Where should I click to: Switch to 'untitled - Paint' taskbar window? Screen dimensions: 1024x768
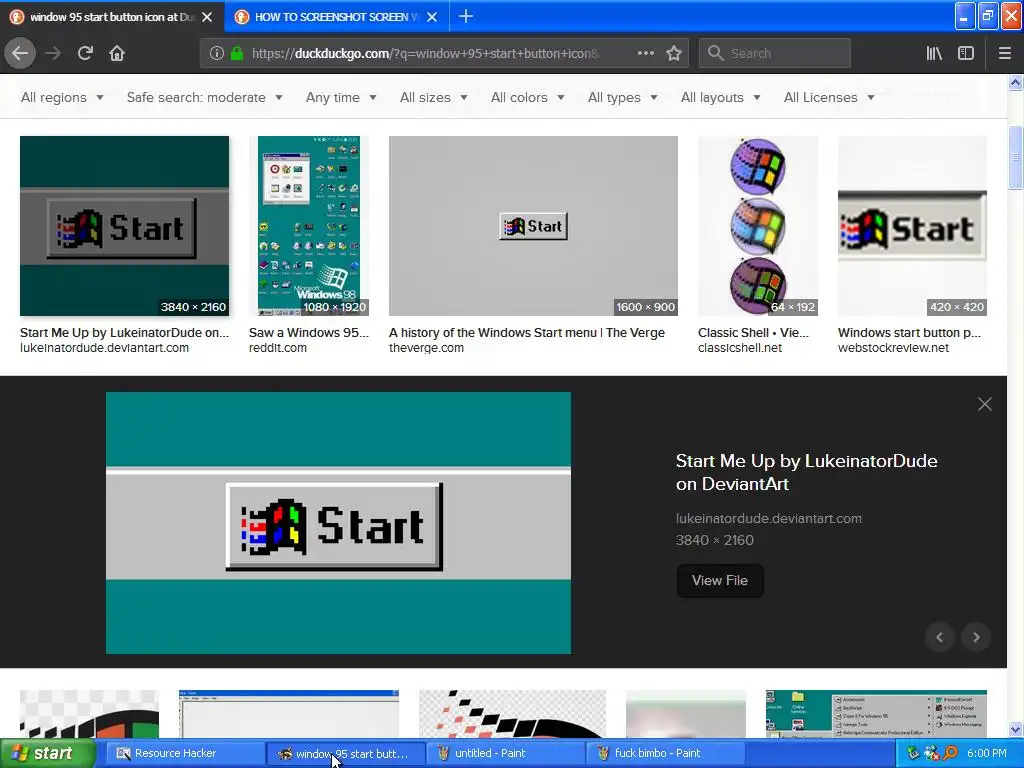click(505, 754)
